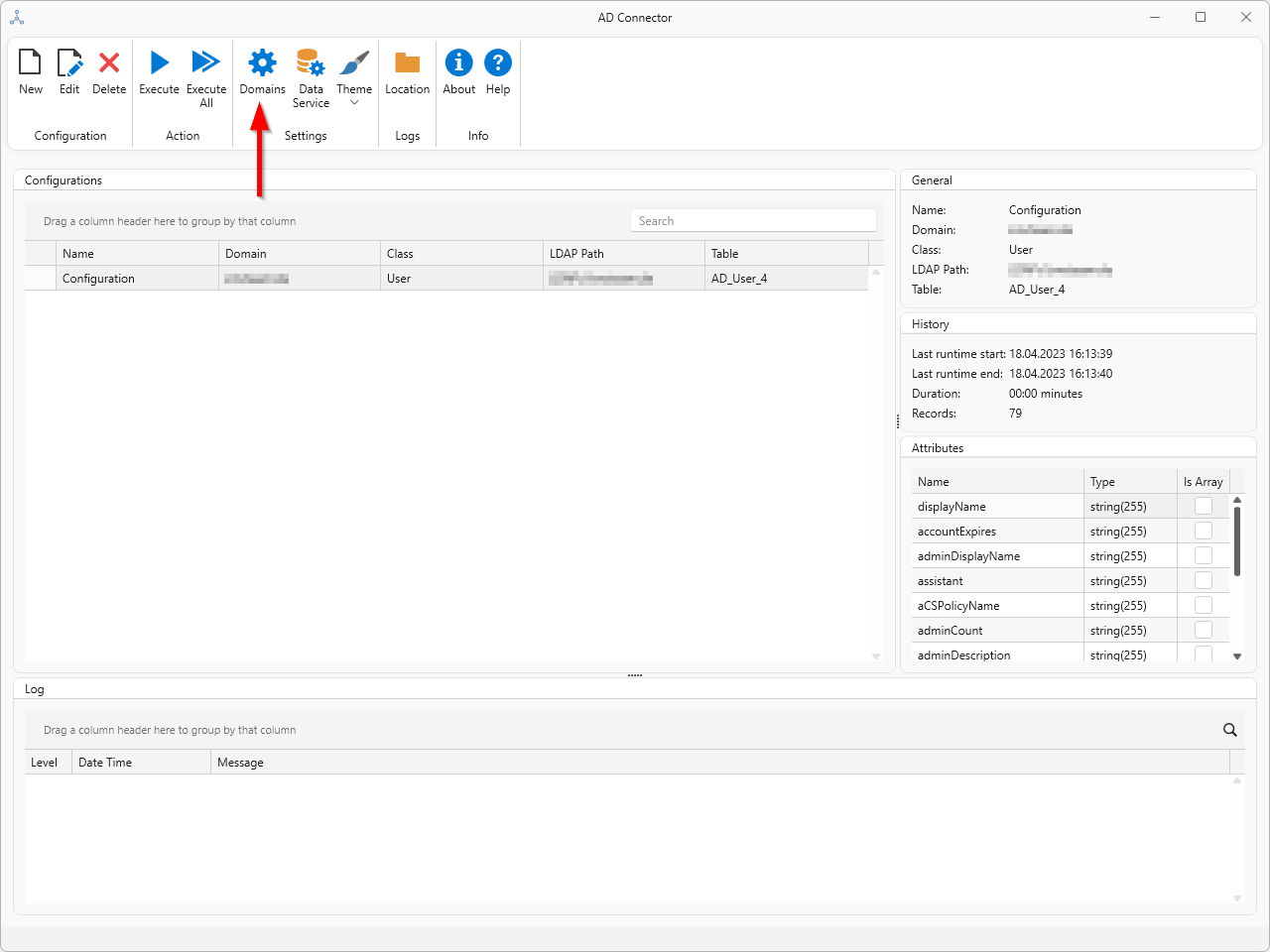Screen dimensions: 1270x952
Task: Toggle Is Array for assistant
Action: 1204,580
